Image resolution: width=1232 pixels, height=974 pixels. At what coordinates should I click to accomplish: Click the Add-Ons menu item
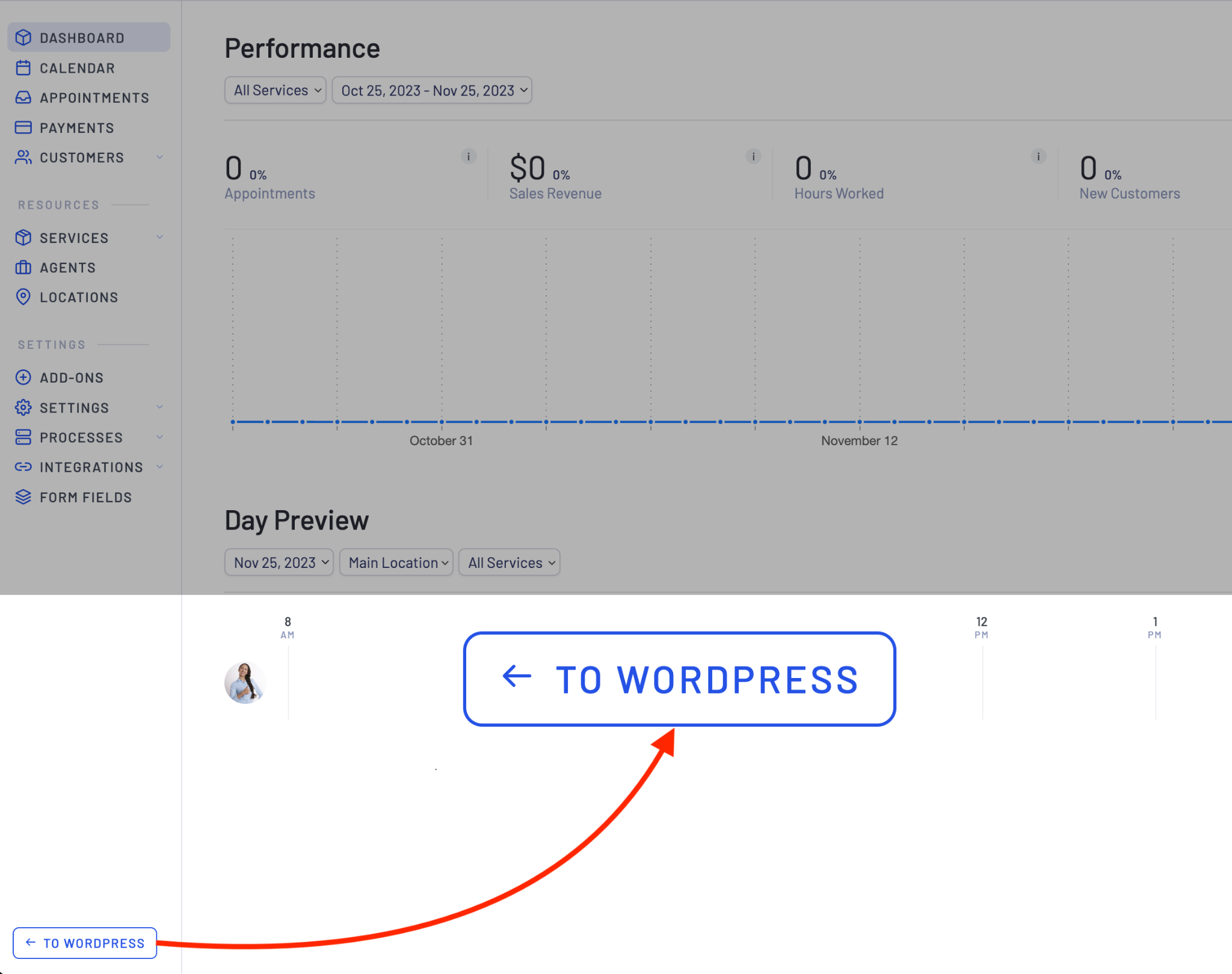pos(70,377)
